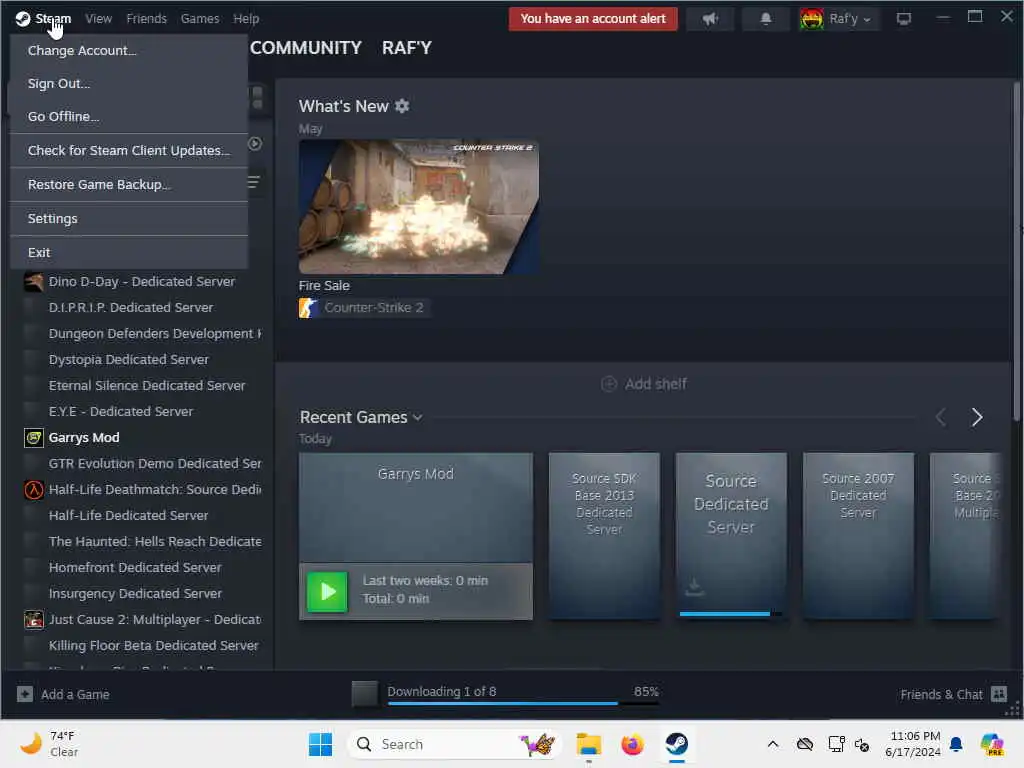This screenshot has width=1024, height=768.
Task: Click the Add shelf button
Action: pos(643,384)
